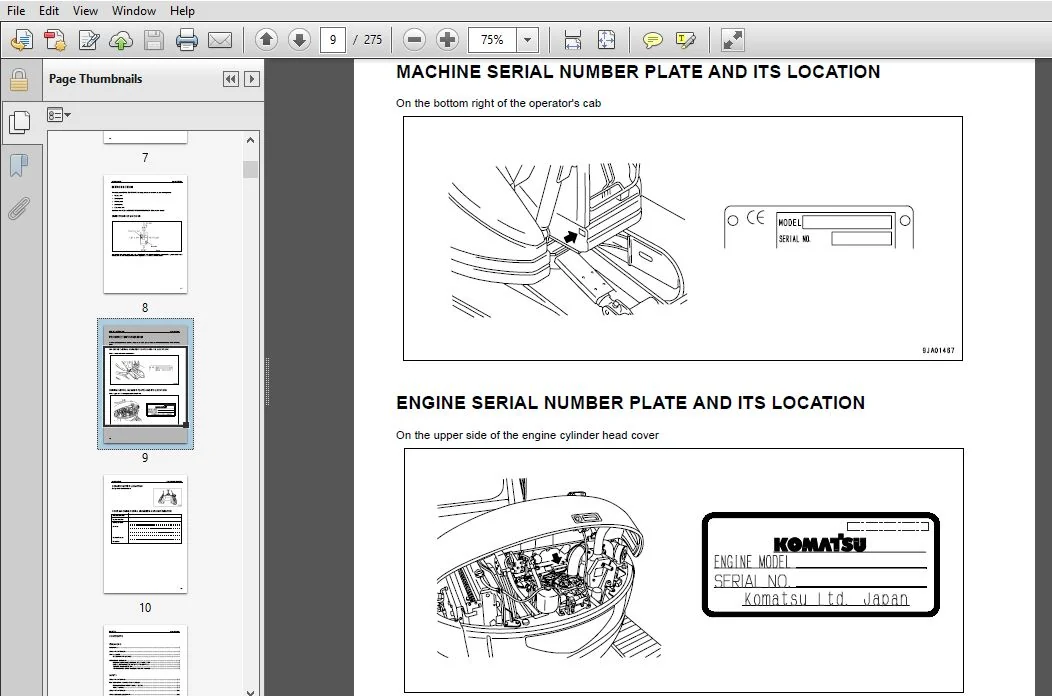The width and height of the screenshot is (1052, 696).
Task: Click the Create PDF icon
Action: coord(55,40)
